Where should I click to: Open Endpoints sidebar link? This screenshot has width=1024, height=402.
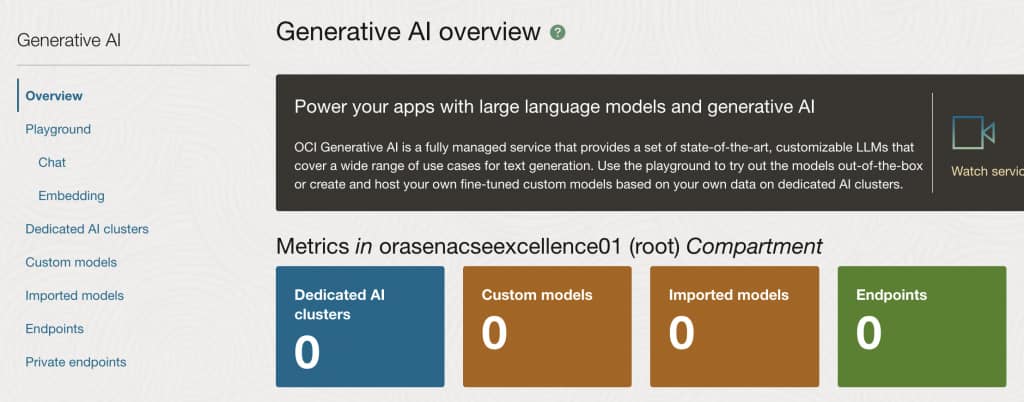coord(54,328)
